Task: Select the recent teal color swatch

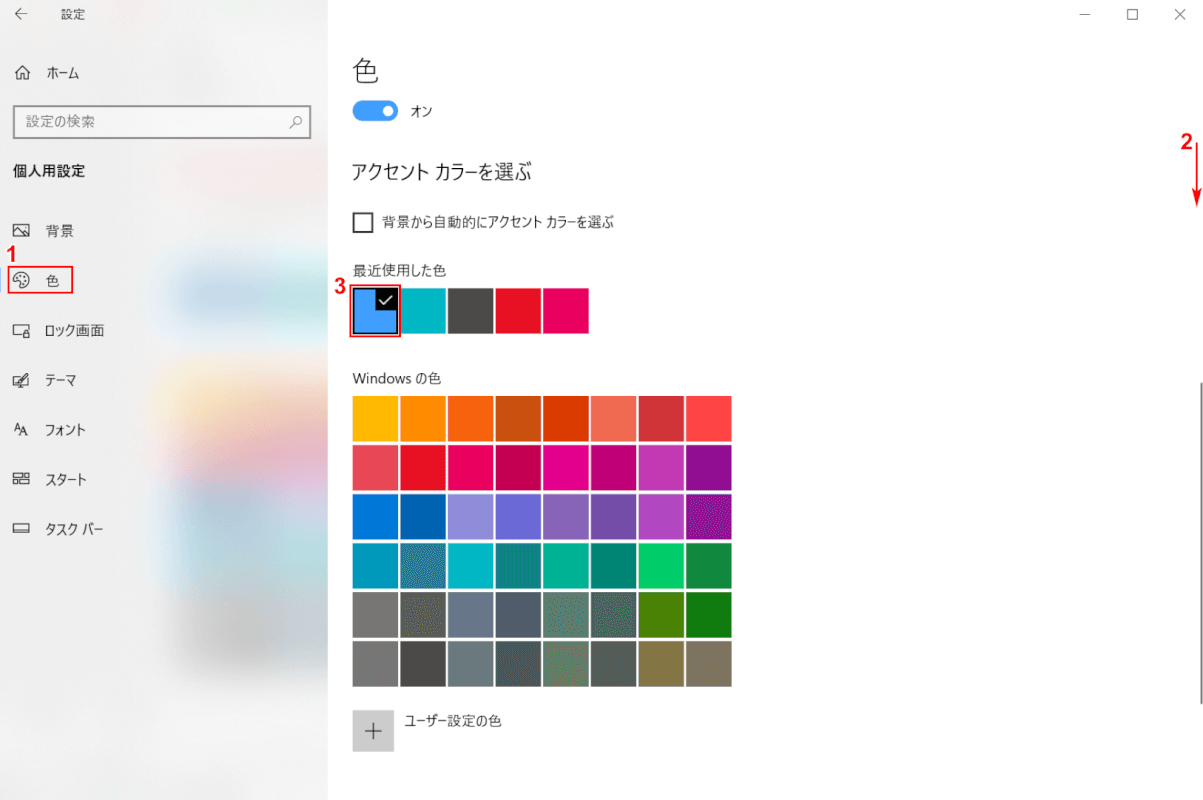Action: (x=423, y=311)
